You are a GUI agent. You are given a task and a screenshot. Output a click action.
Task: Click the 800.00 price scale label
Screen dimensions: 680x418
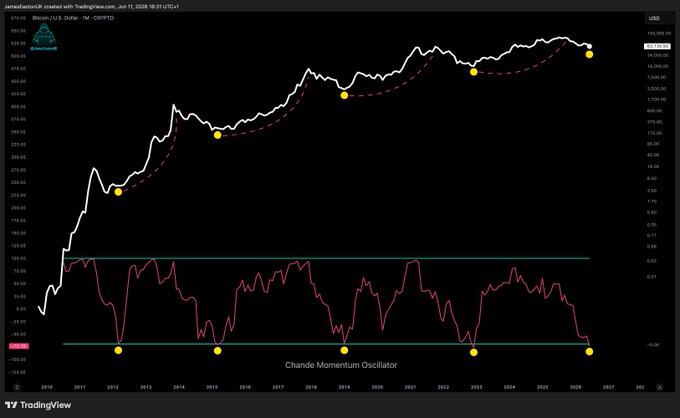(655, 111)
